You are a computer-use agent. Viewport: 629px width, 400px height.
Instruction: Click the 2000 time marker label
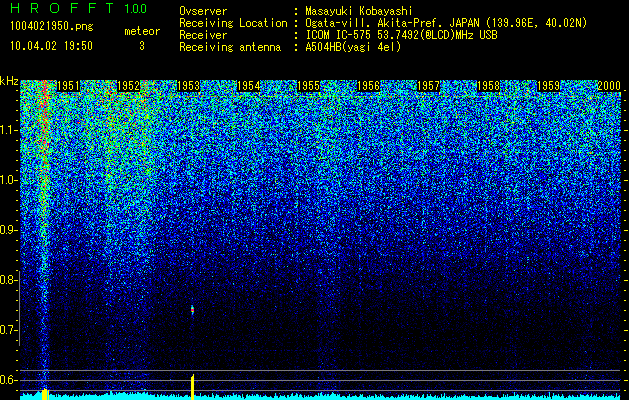(609, 86)
